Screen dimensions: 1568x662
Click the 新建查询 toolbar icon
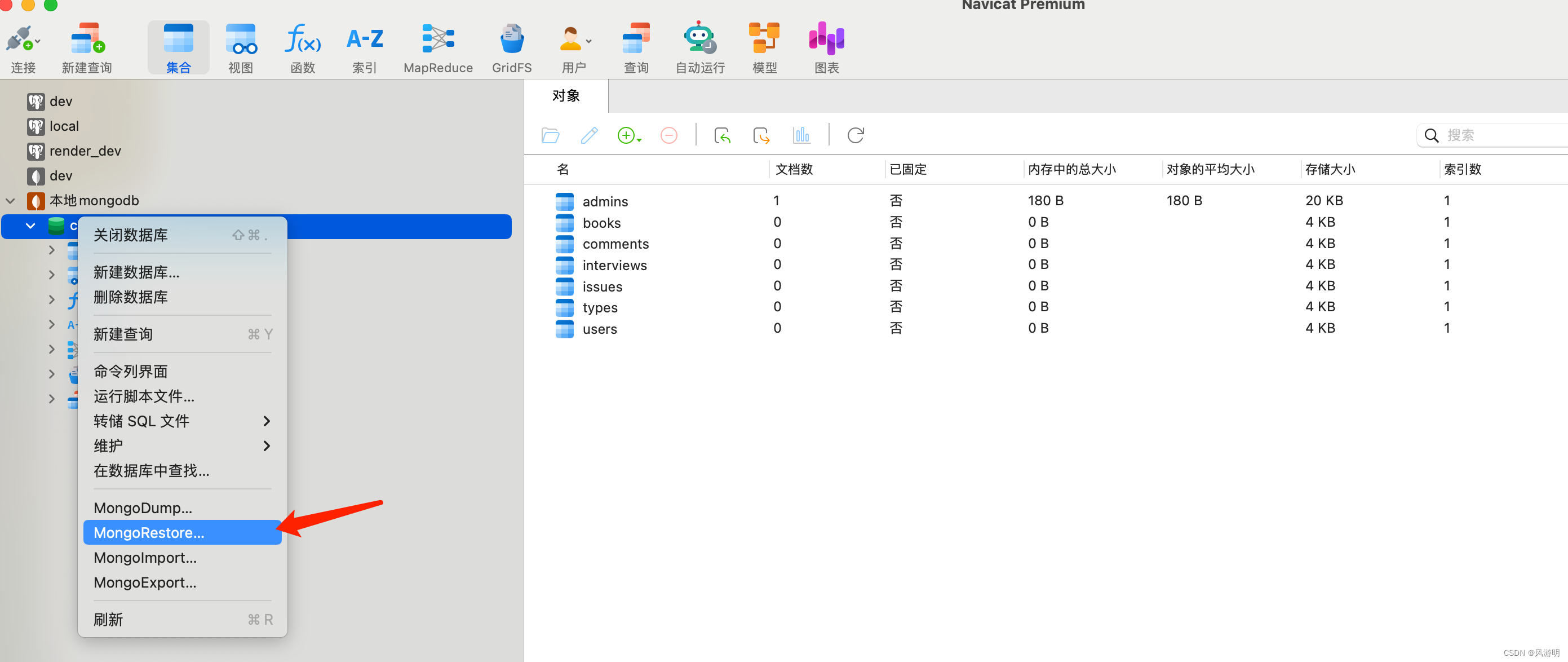(87, 39)
